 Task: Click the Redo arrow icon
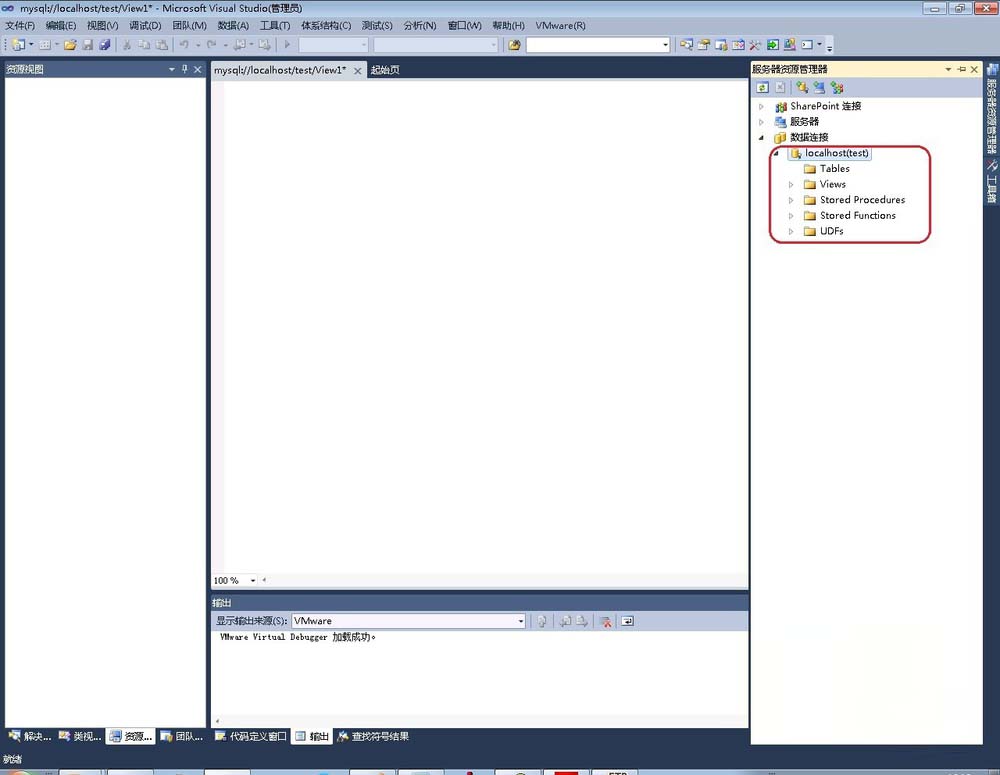211,45
